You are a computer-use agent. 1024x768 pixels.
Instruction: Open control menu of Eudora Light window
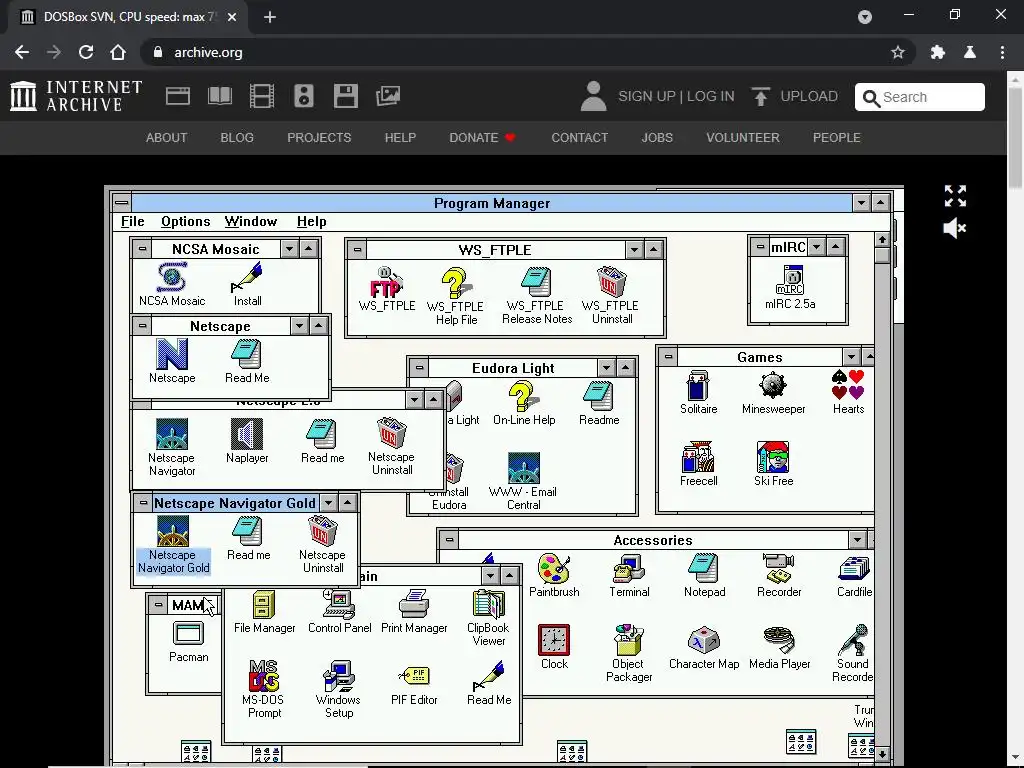419,368
